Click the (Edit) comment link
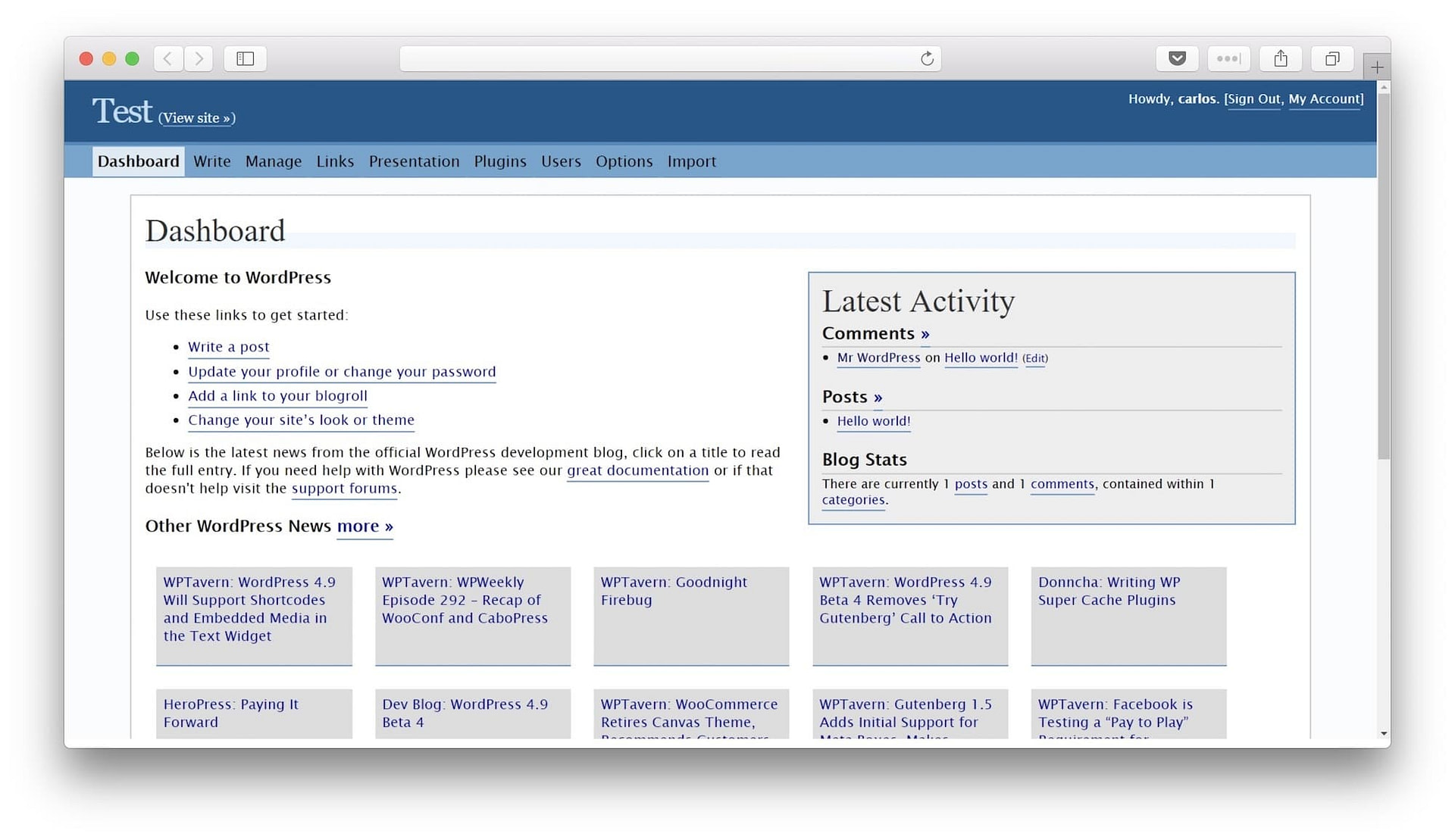The image size is (1455, 840). coord(1035,359)
